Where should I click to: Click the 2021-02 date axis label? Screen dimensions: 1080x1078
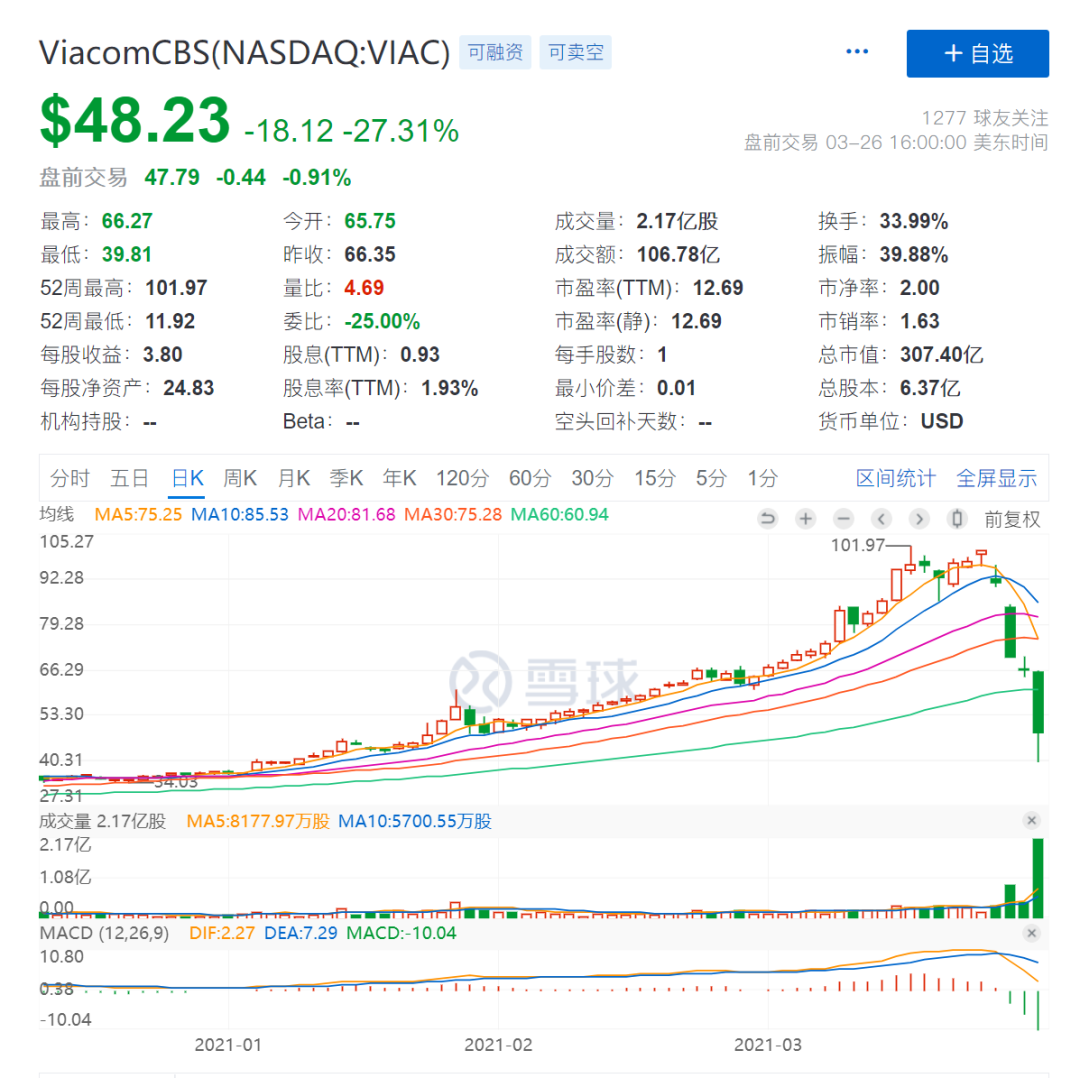(x=498, y=1045)
